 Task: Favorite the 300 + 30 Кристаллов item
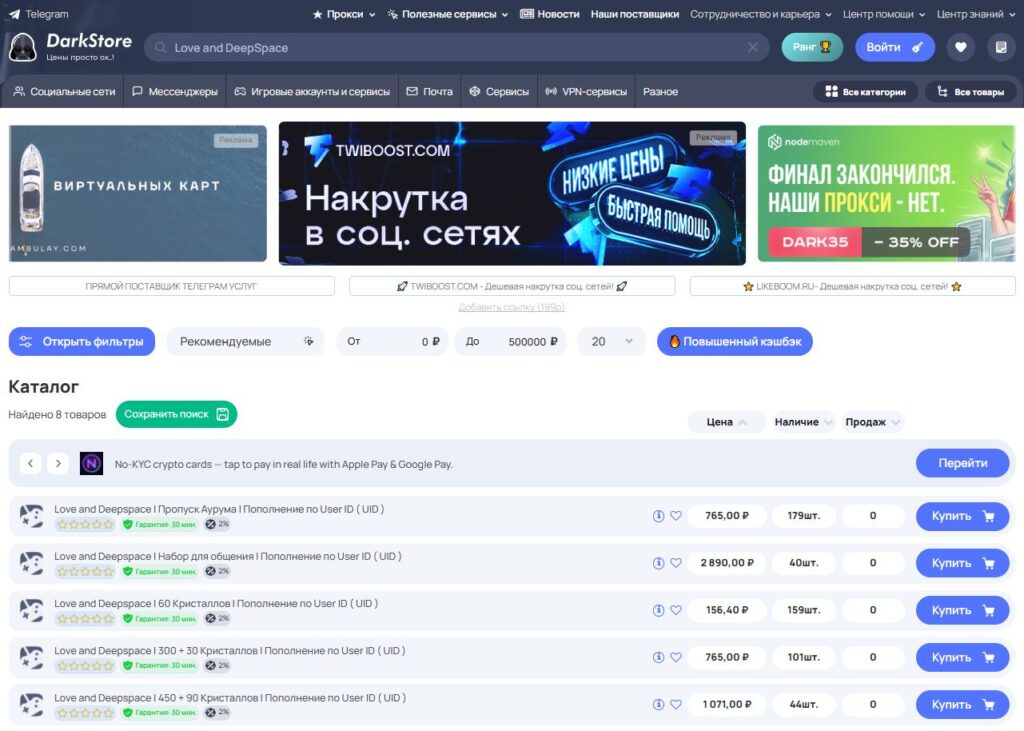[676, 657]
